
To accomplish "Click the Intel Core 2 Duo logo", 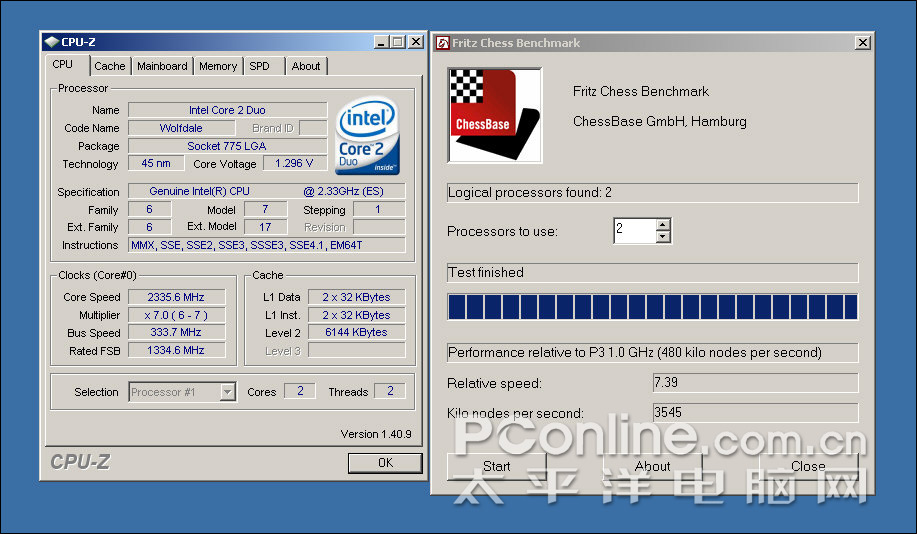I will click(367, 136).
